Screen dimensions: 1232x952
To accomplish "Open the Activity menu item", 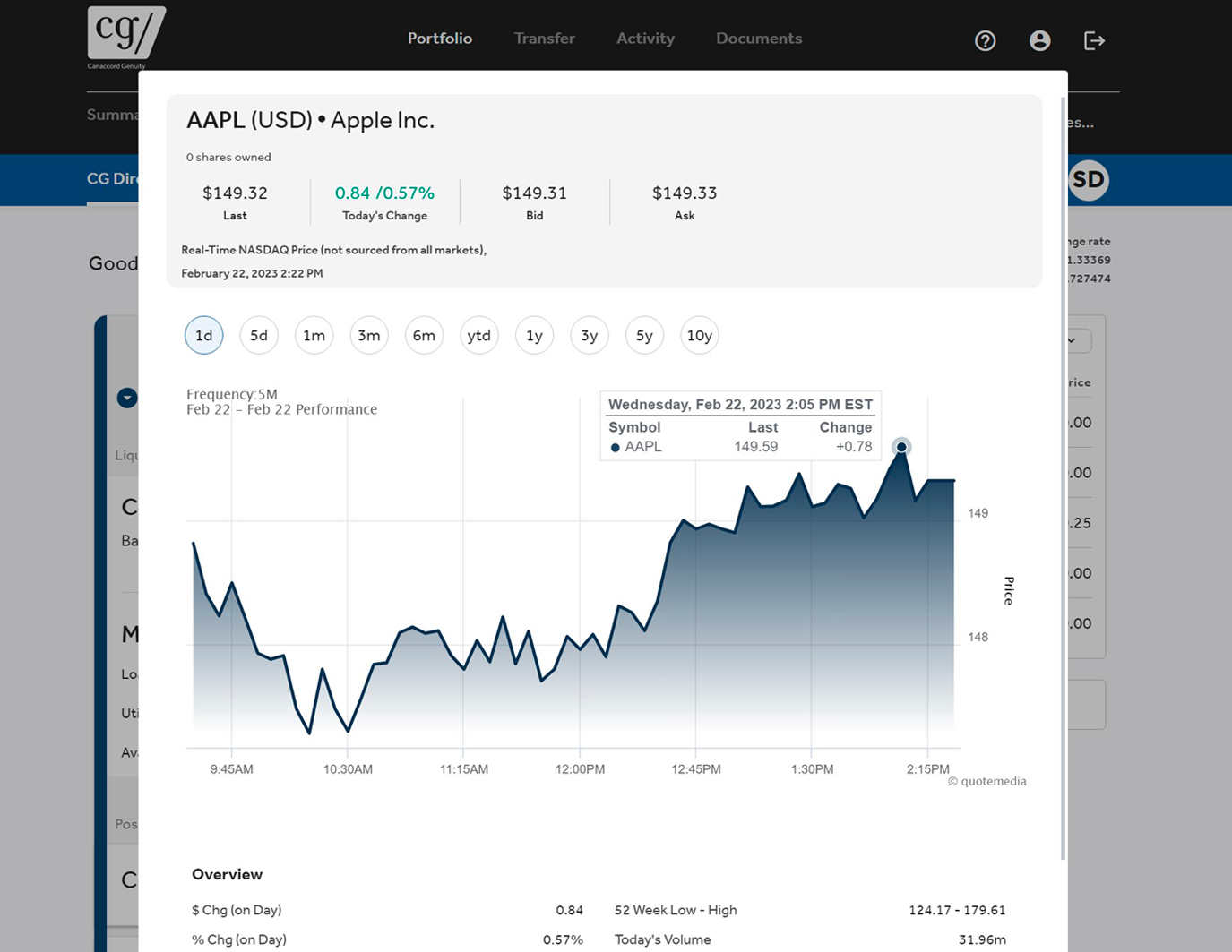I will tap(645, 39).
